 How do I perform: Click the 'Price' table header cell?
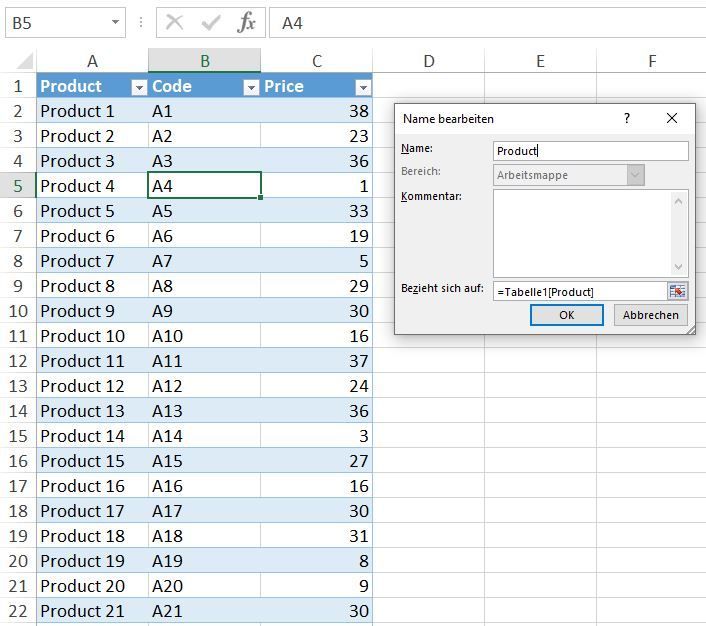(317, 86)
